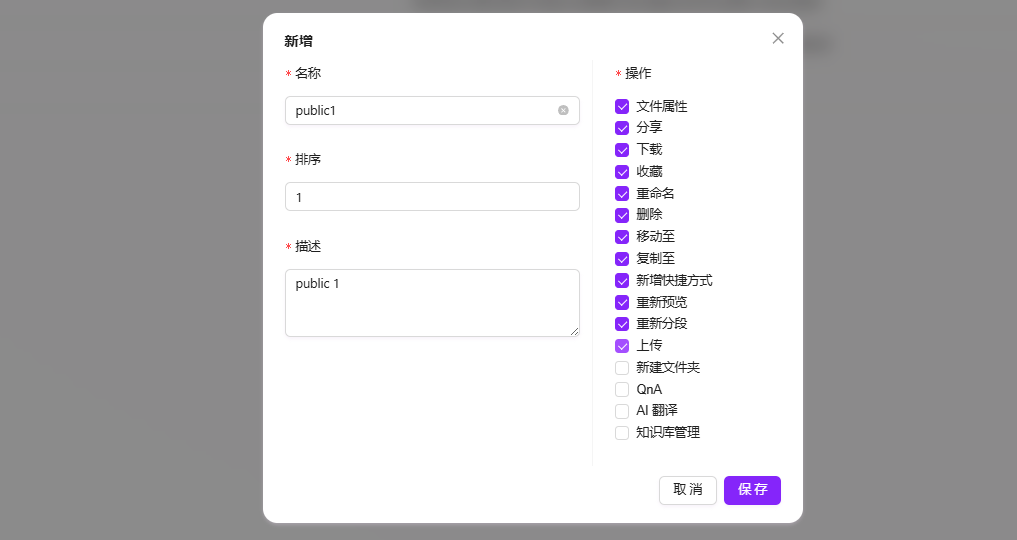Focus the 排序 input field
1017x540 pixels.
[432, 196]
